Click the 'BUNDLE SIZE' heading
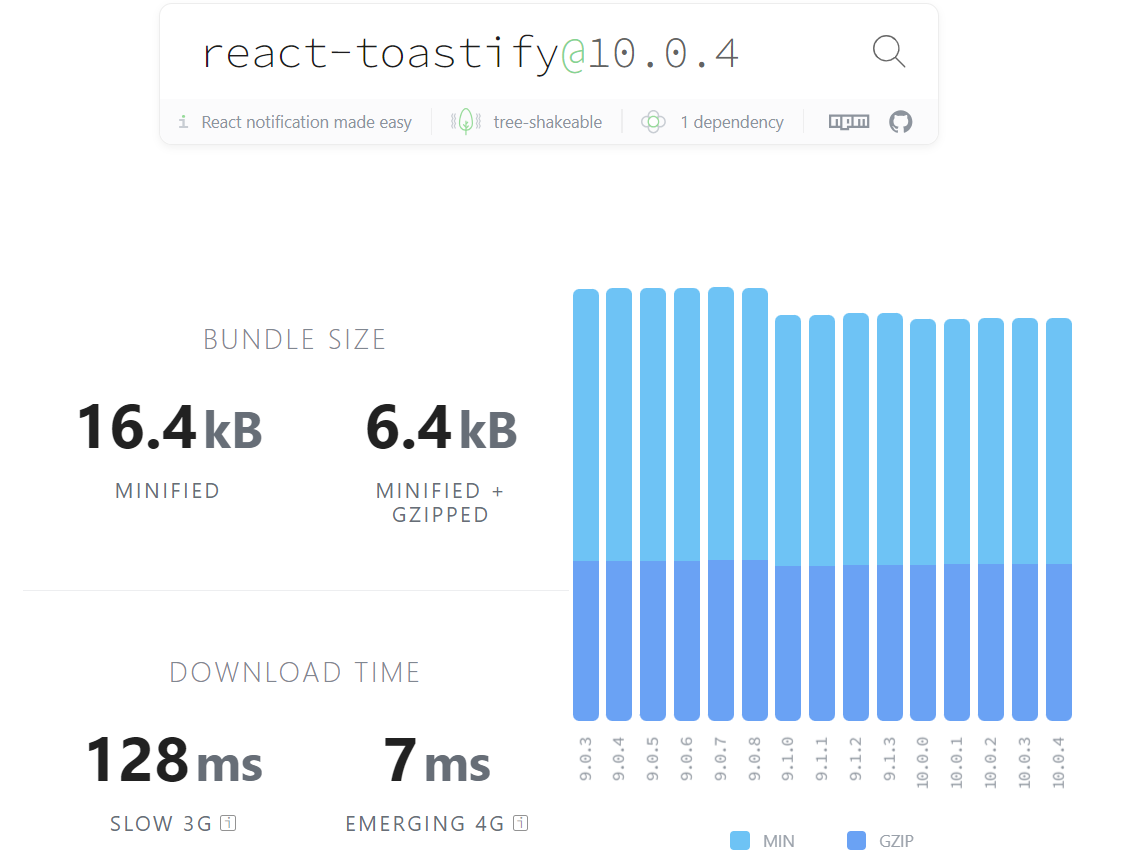This screenshot has height=864, width=1125. click(x=295, y=339)
